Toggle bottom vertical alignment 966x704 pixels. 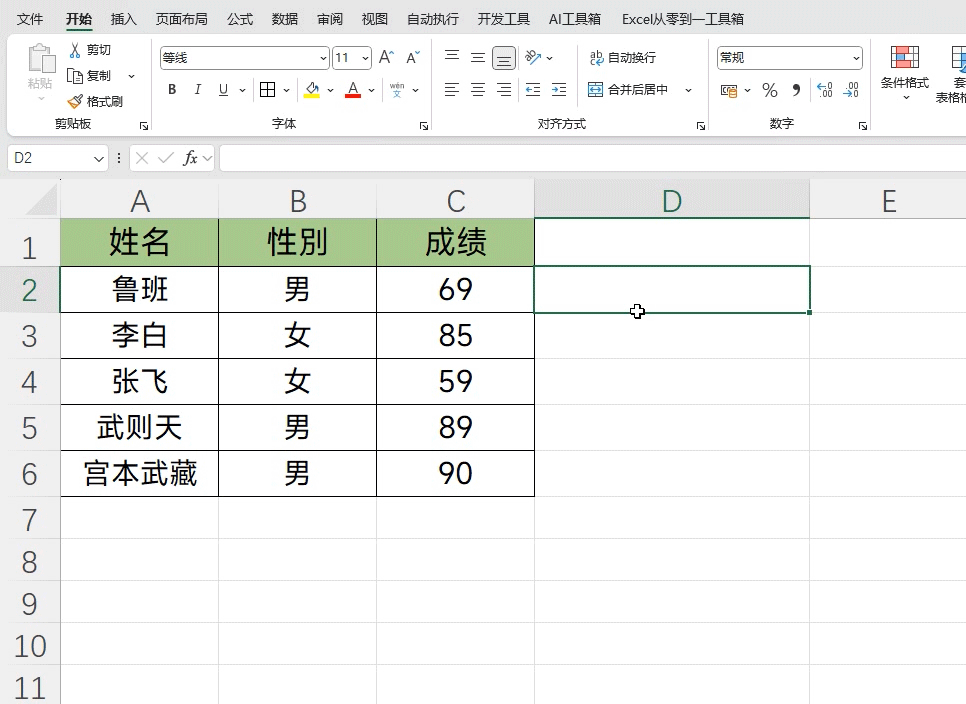tap(503, 58)
